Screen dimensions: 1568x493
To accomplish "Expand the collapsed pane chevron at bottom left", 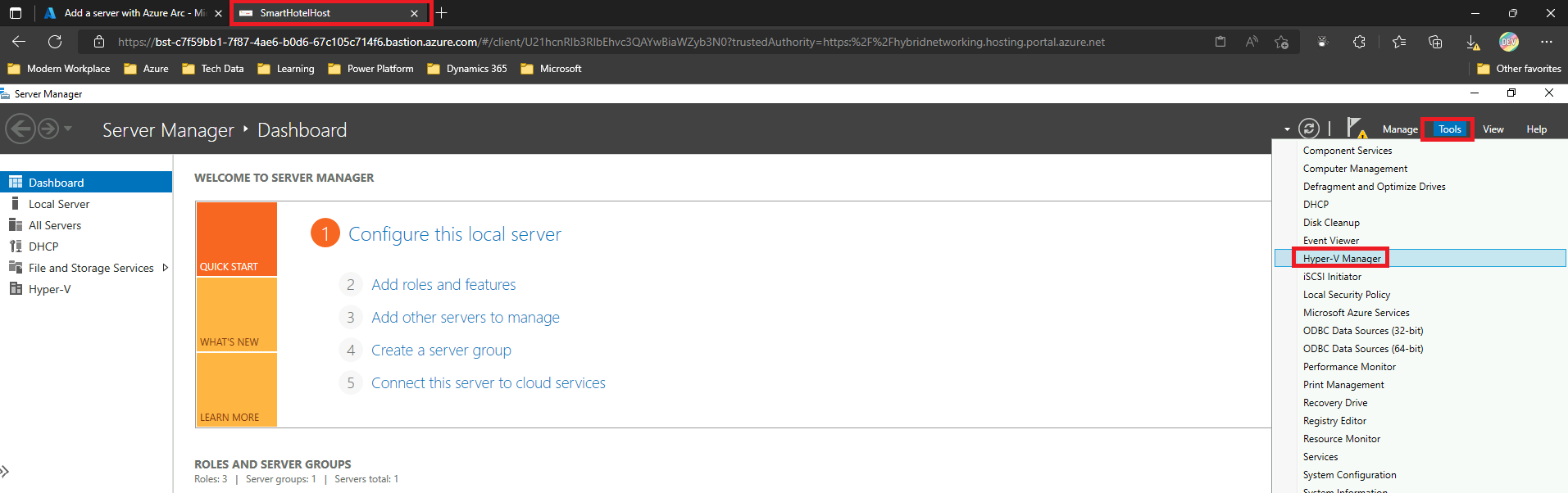I will point(5,471).
